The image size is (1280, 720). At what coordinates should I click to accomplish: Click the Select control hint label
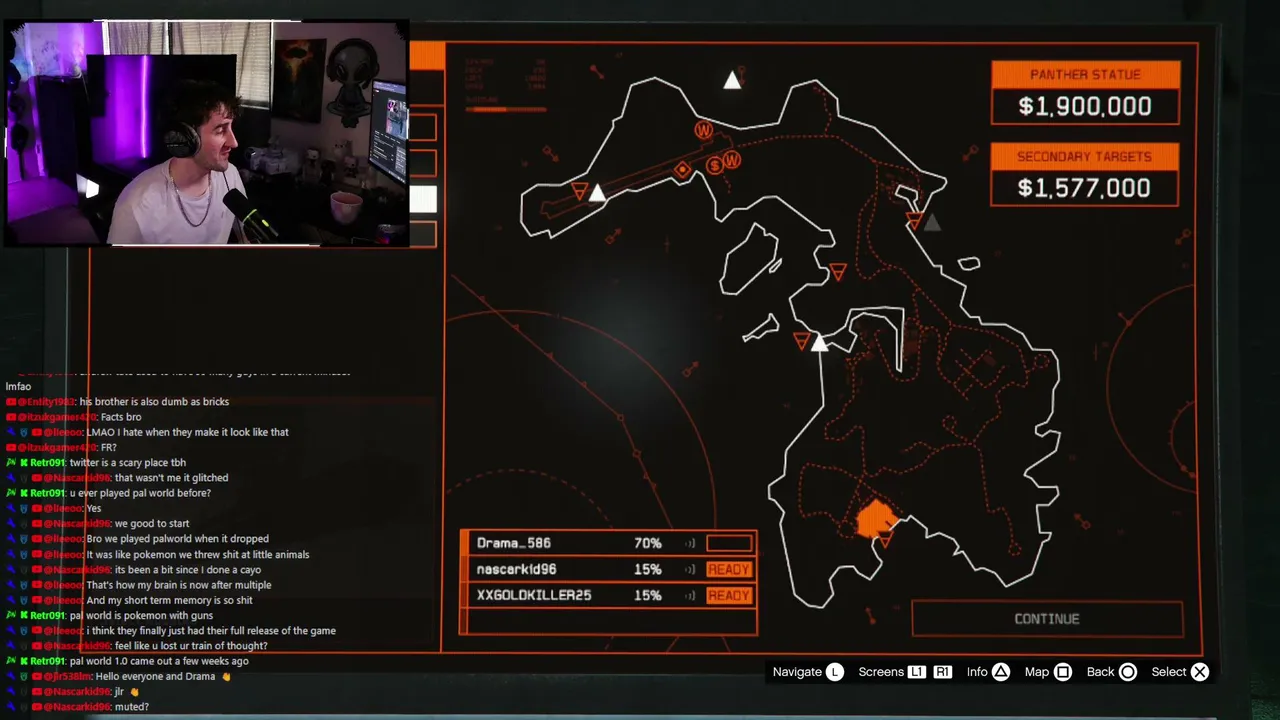1169,672
